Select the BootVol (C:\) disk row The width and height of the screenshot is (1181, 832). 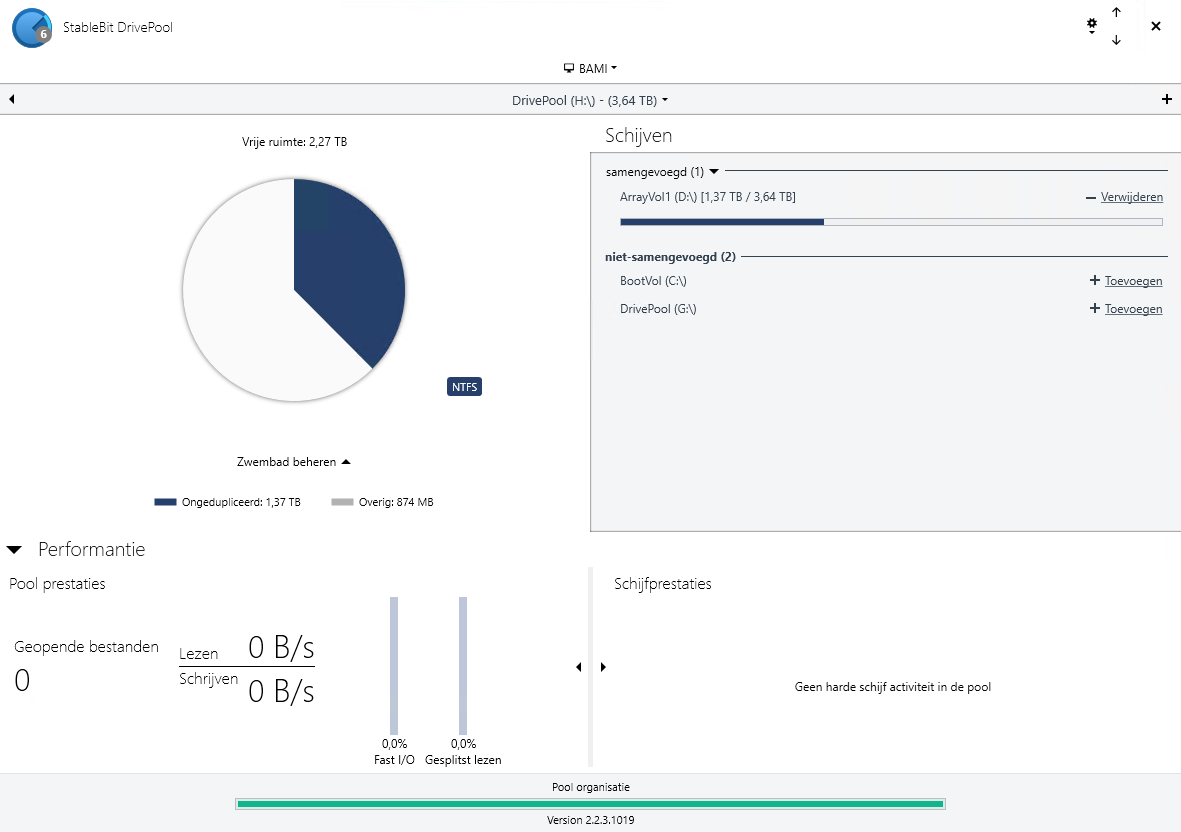pyautogui.click(x=653, y=281)
